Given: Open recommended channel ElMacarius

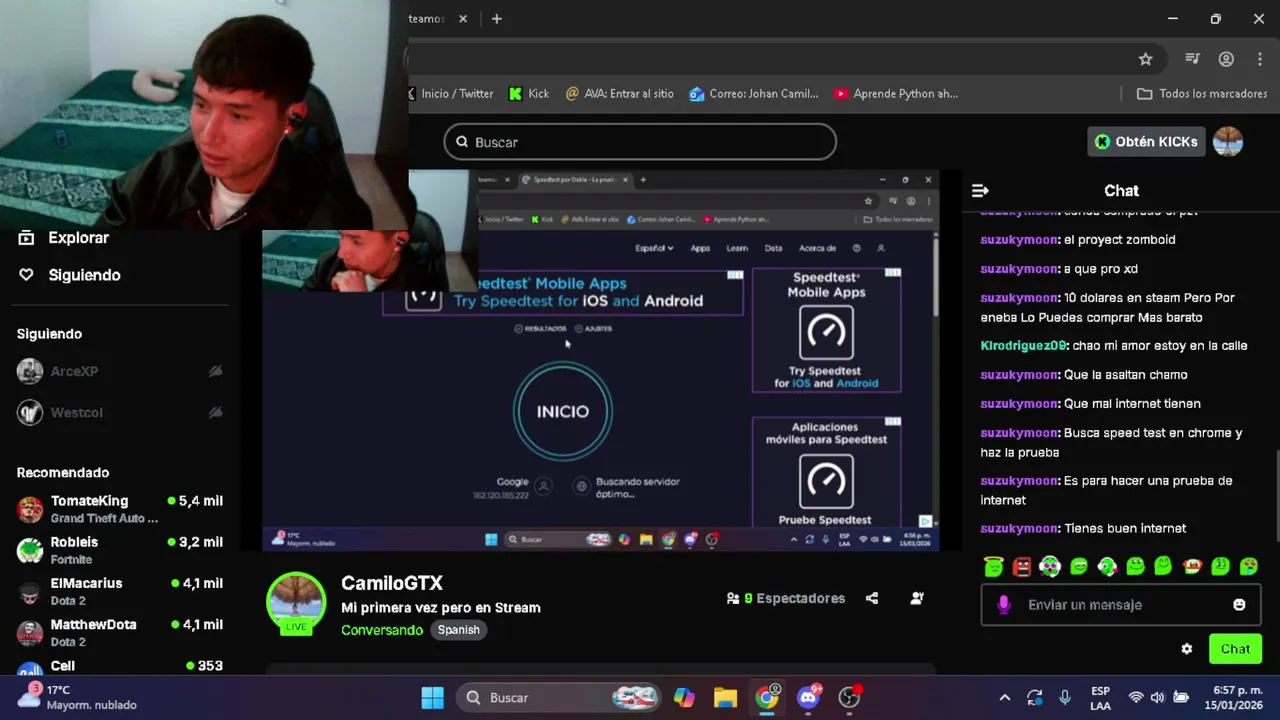Looking at the screenshot, I should point(120,591).
